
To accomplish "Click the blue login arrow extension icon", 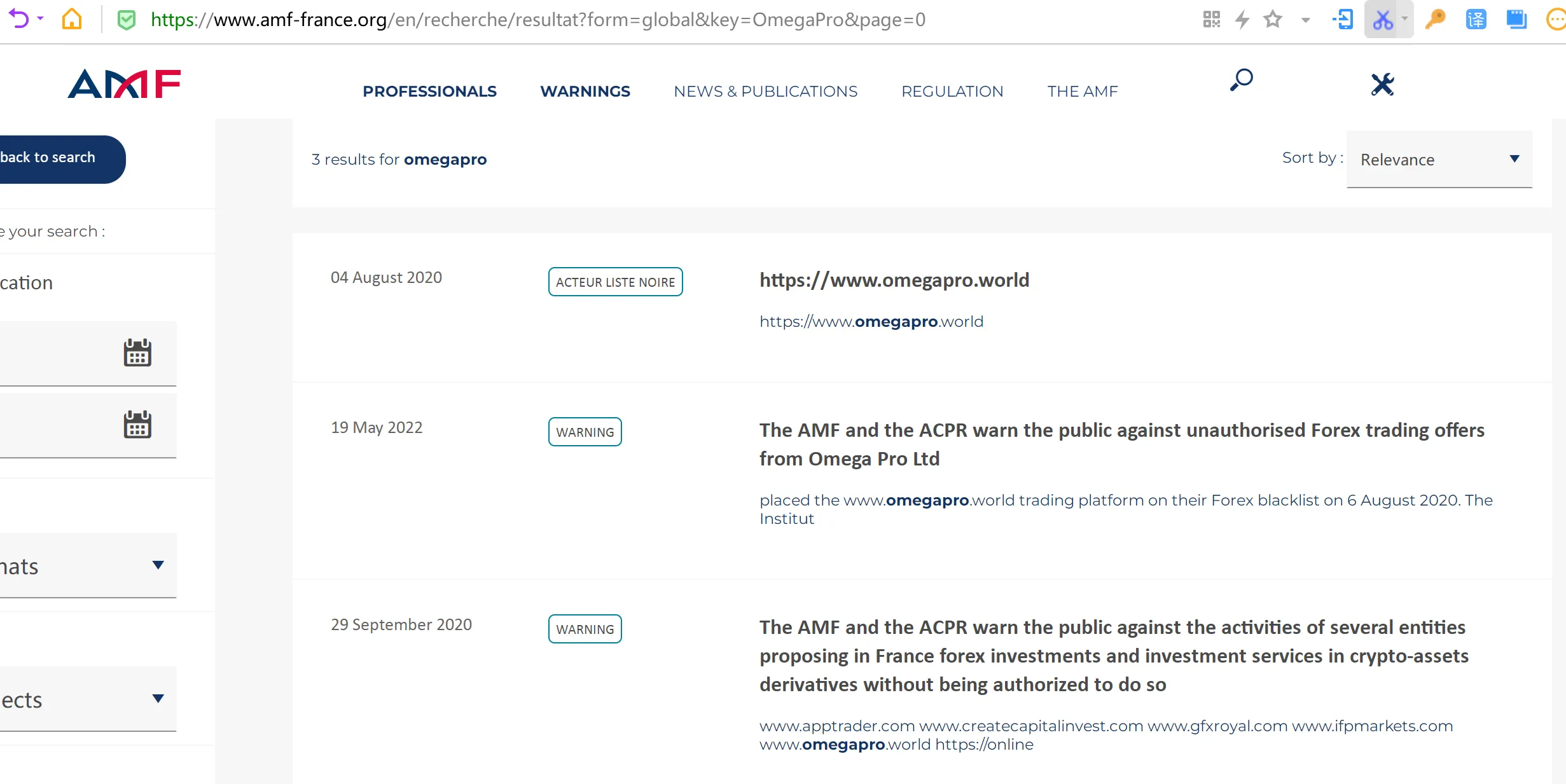I will (x=1343, y=20).
